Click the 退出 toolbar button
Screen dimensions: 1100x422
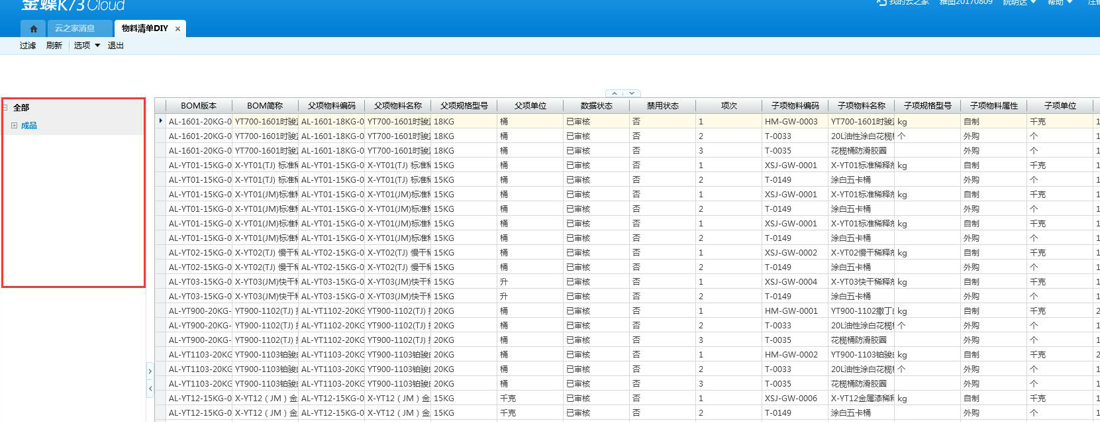(x=115, y=46)
